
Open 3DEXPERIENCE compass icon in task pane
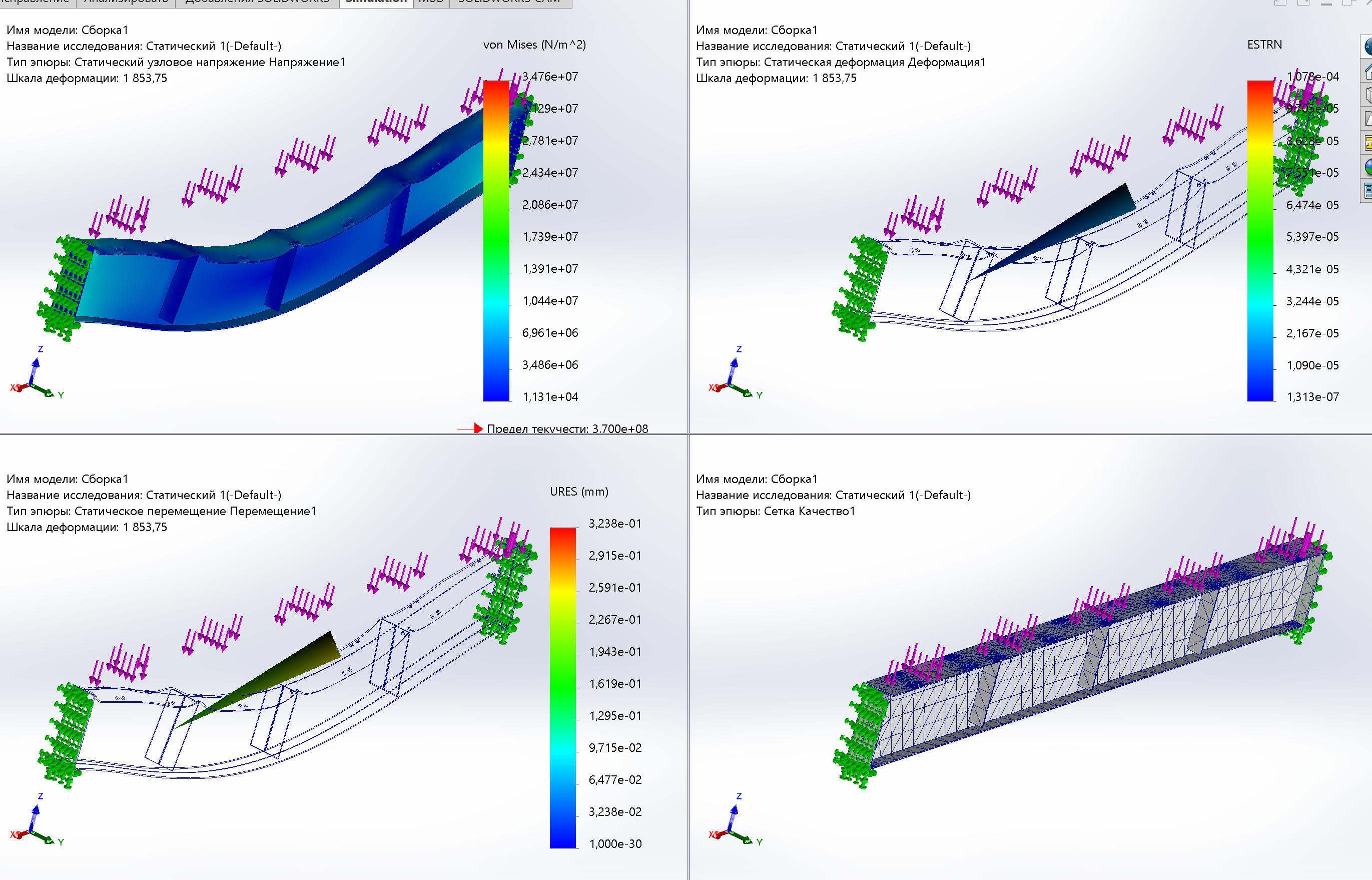[1368, 46]
